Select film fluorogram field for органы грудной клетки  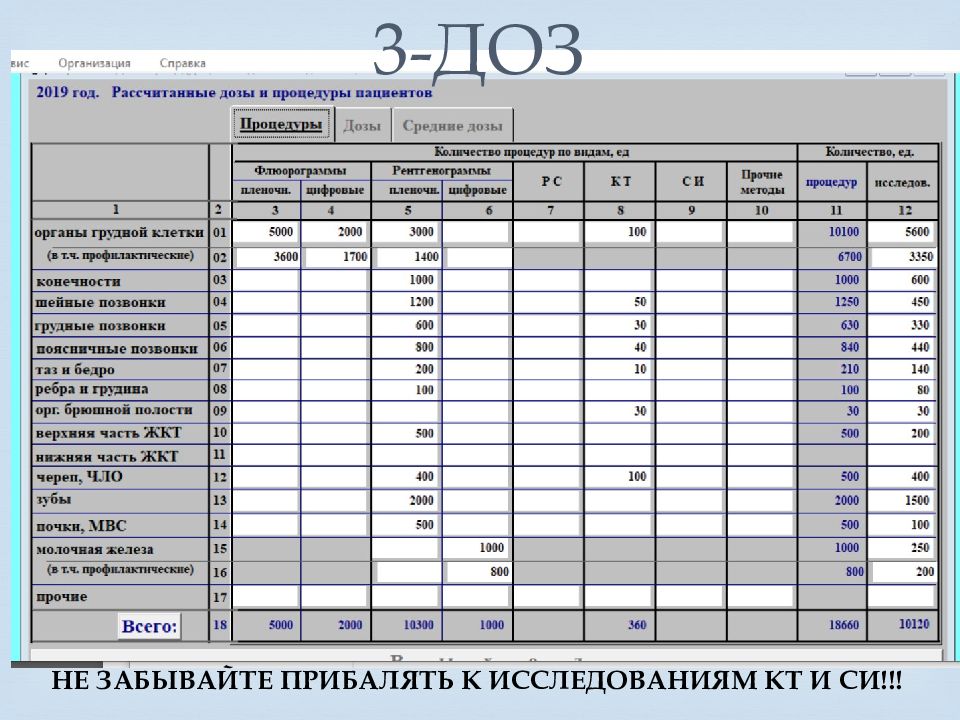(266, 232)
